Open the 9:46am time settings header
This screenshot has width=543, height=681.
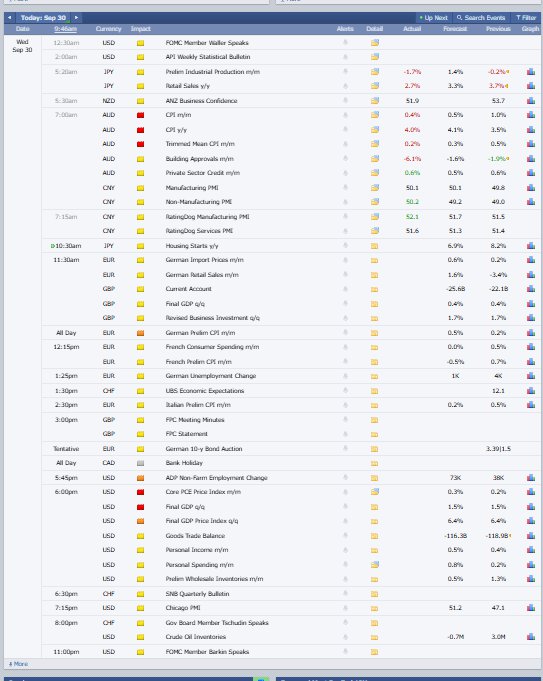(66, 29)
